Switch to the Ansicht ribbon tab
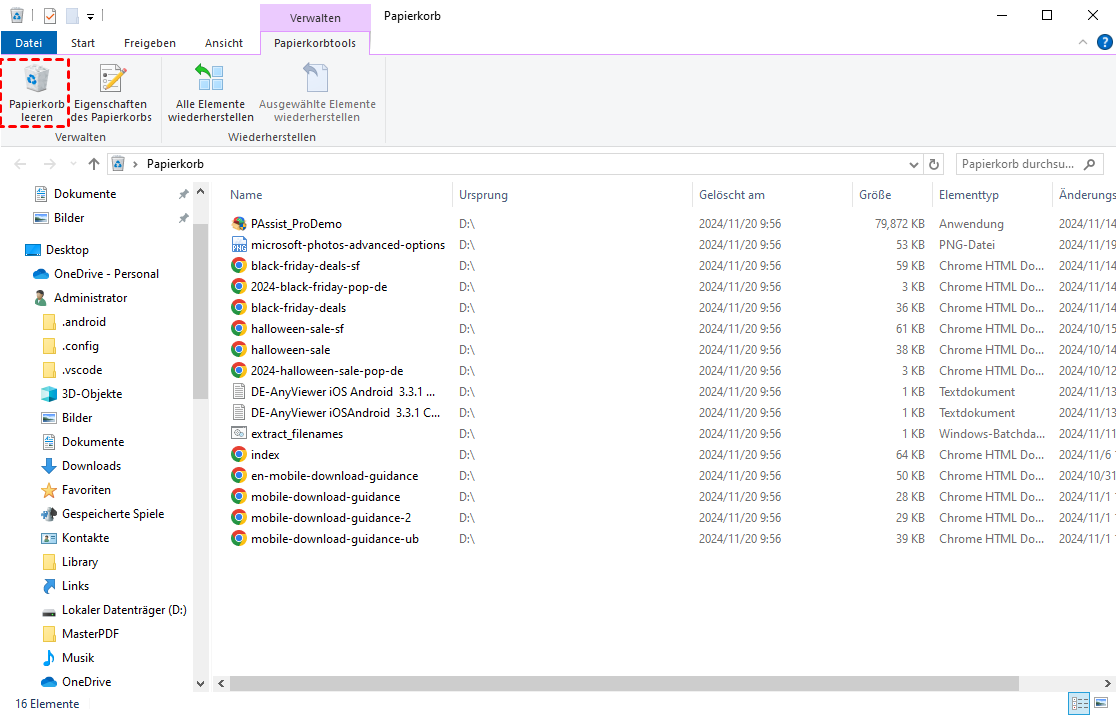The width and height of the screenshot is (1117, 716). pos(224,43)
